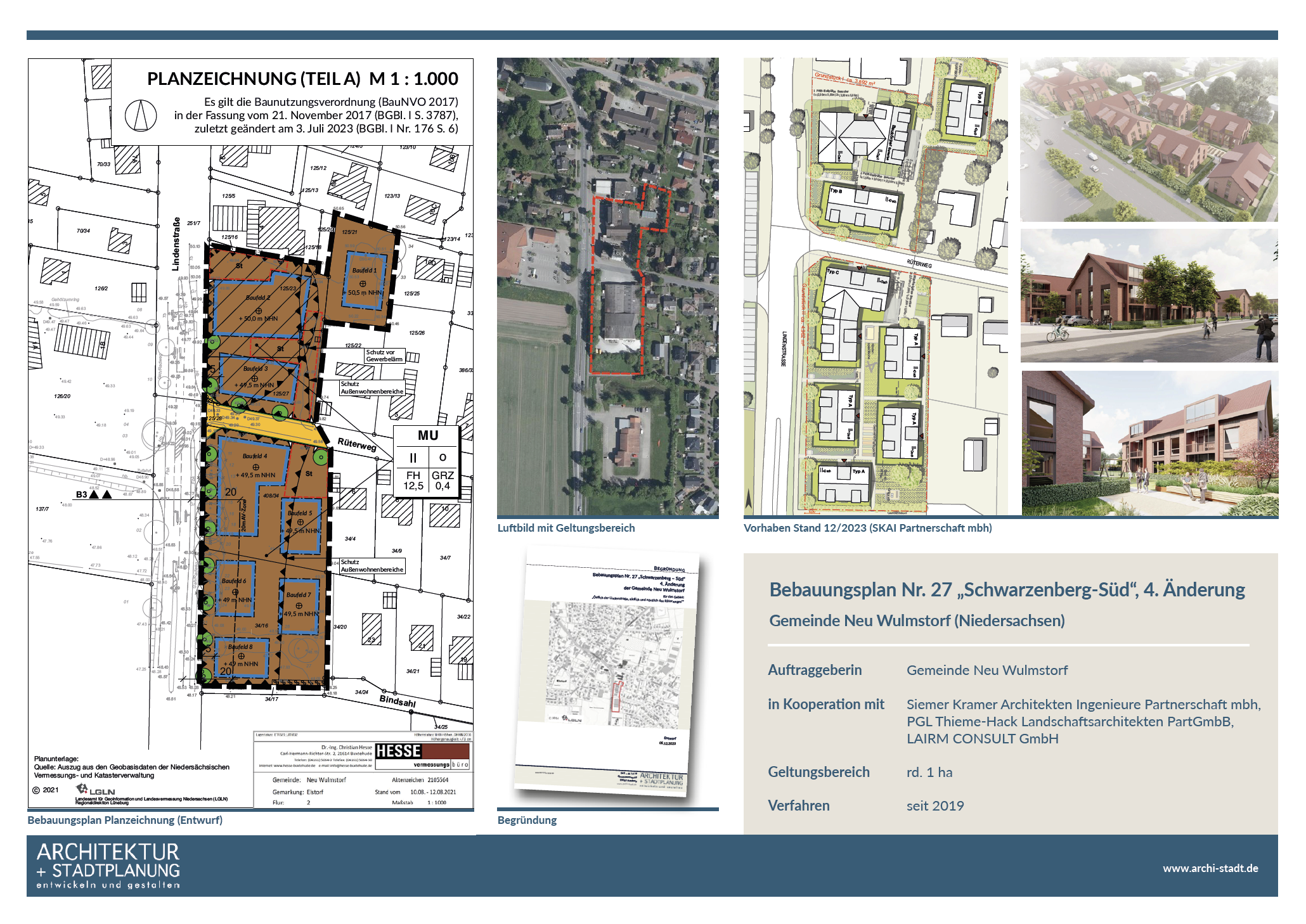
Task: Click the Vorhaben site plan drawing
Action: tap(875, 286)
